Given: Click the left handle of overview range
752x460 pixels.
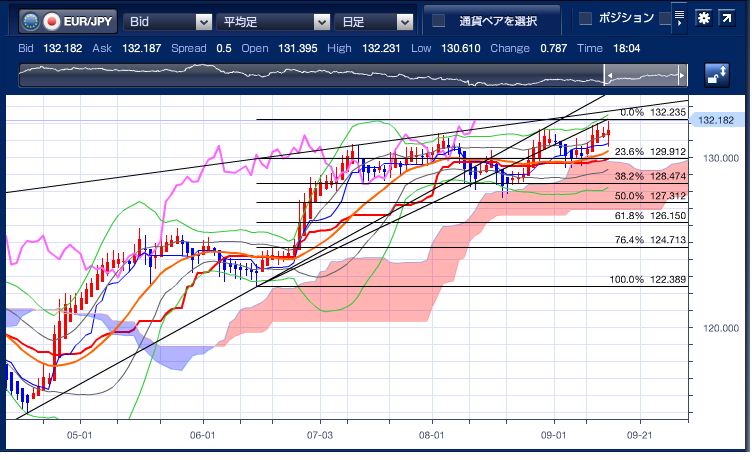Looking at the screenshot, I should 607,76.
